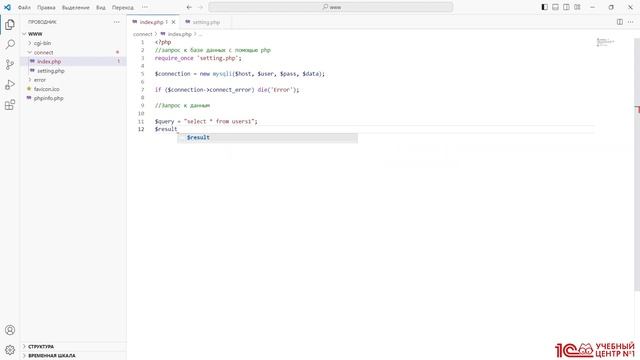The width and height of the screenshot is (640, 360).
Task: Open the Переход menu
Action: pos(122,7)
